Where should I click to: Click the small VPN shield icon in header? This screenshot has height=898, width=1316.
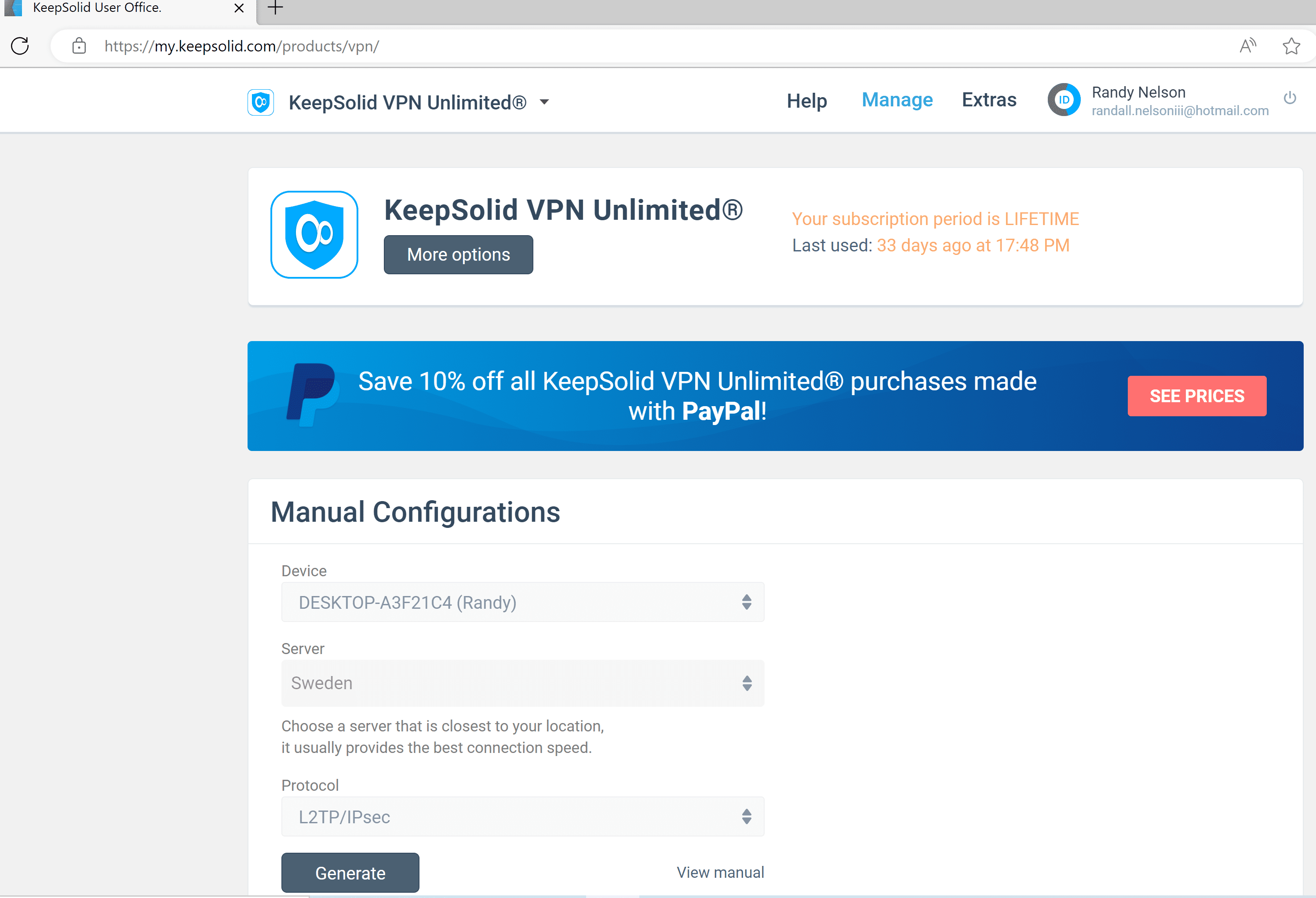tap(260, 102)
